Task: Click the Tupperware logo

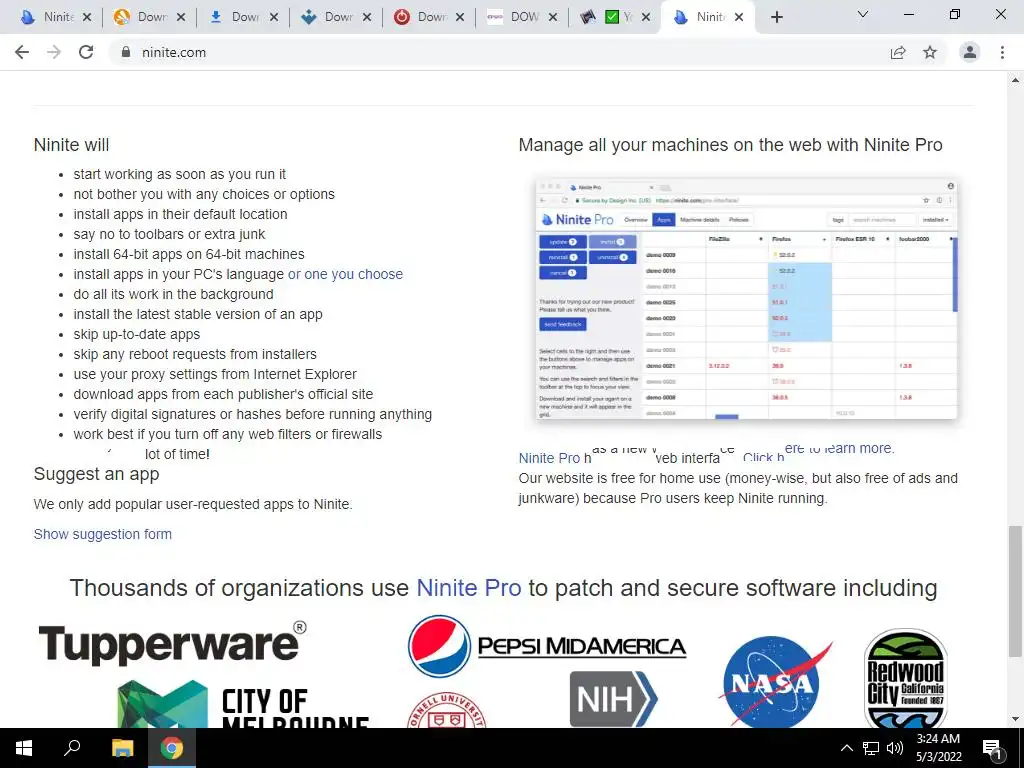Action: pyautogui.click(x=172, y=643)
